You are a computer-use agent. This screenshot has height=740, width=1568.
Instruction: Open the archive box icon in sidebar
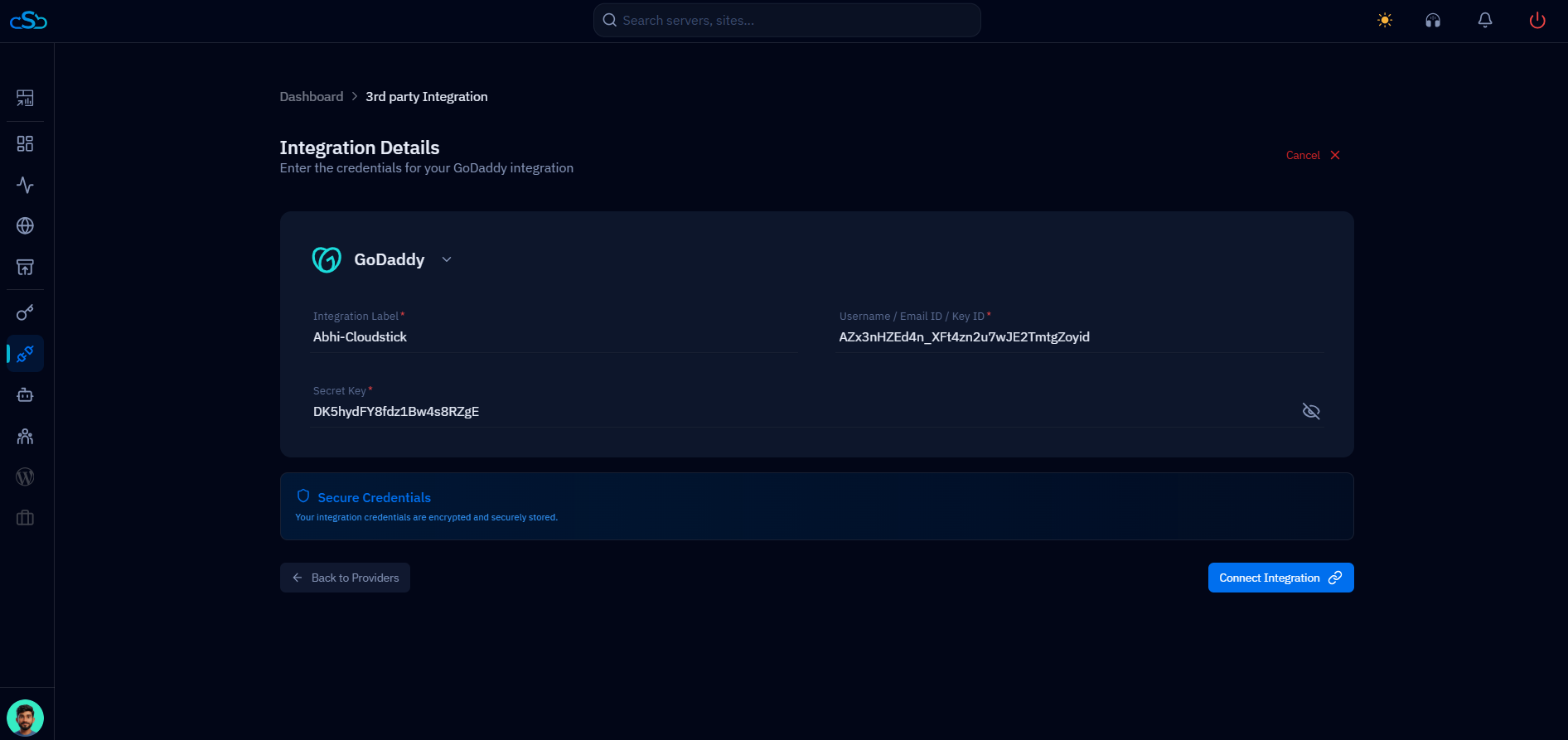(26, 267)
